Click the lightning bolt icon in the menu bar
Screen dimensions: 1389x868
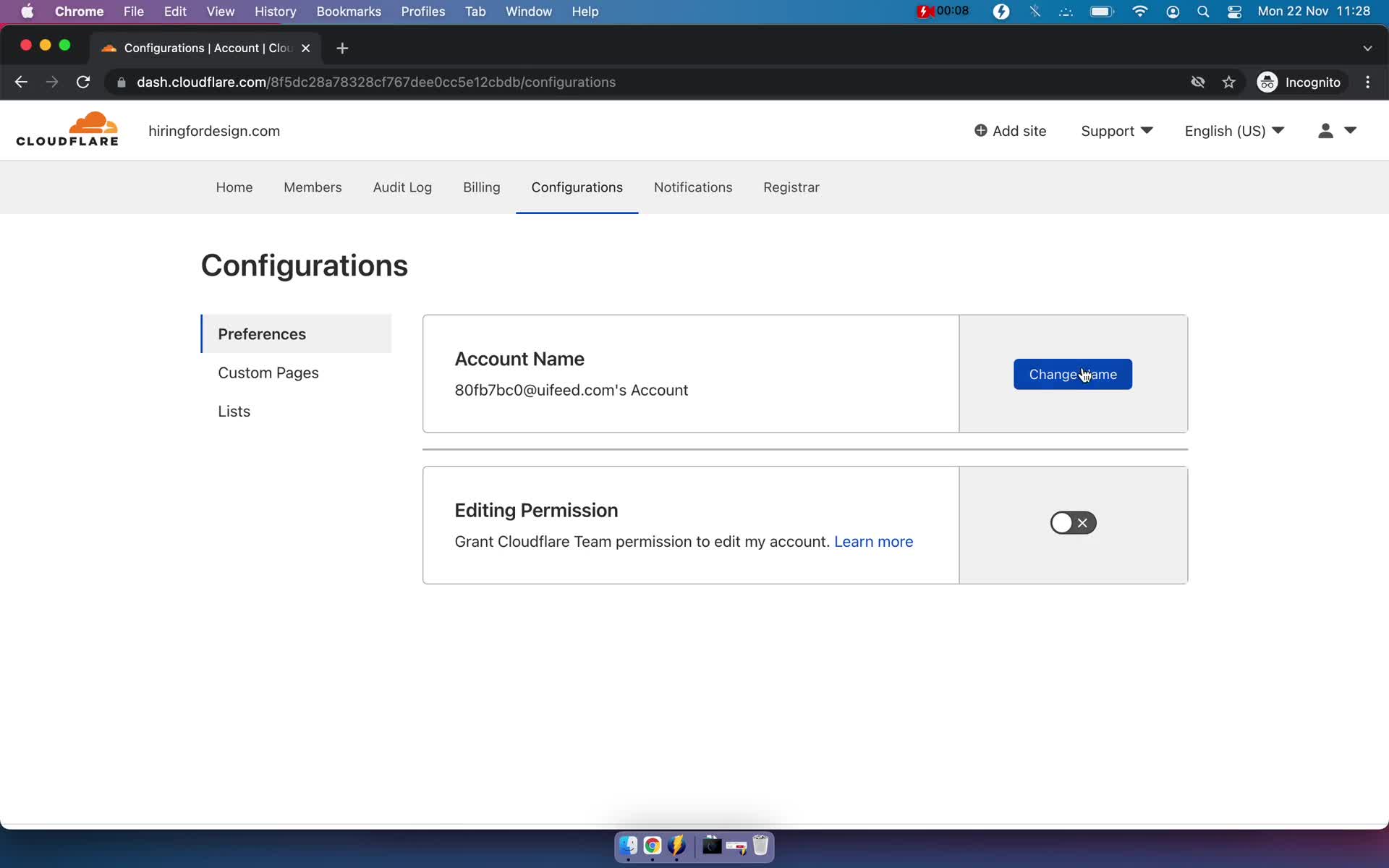coord(1001,12)
